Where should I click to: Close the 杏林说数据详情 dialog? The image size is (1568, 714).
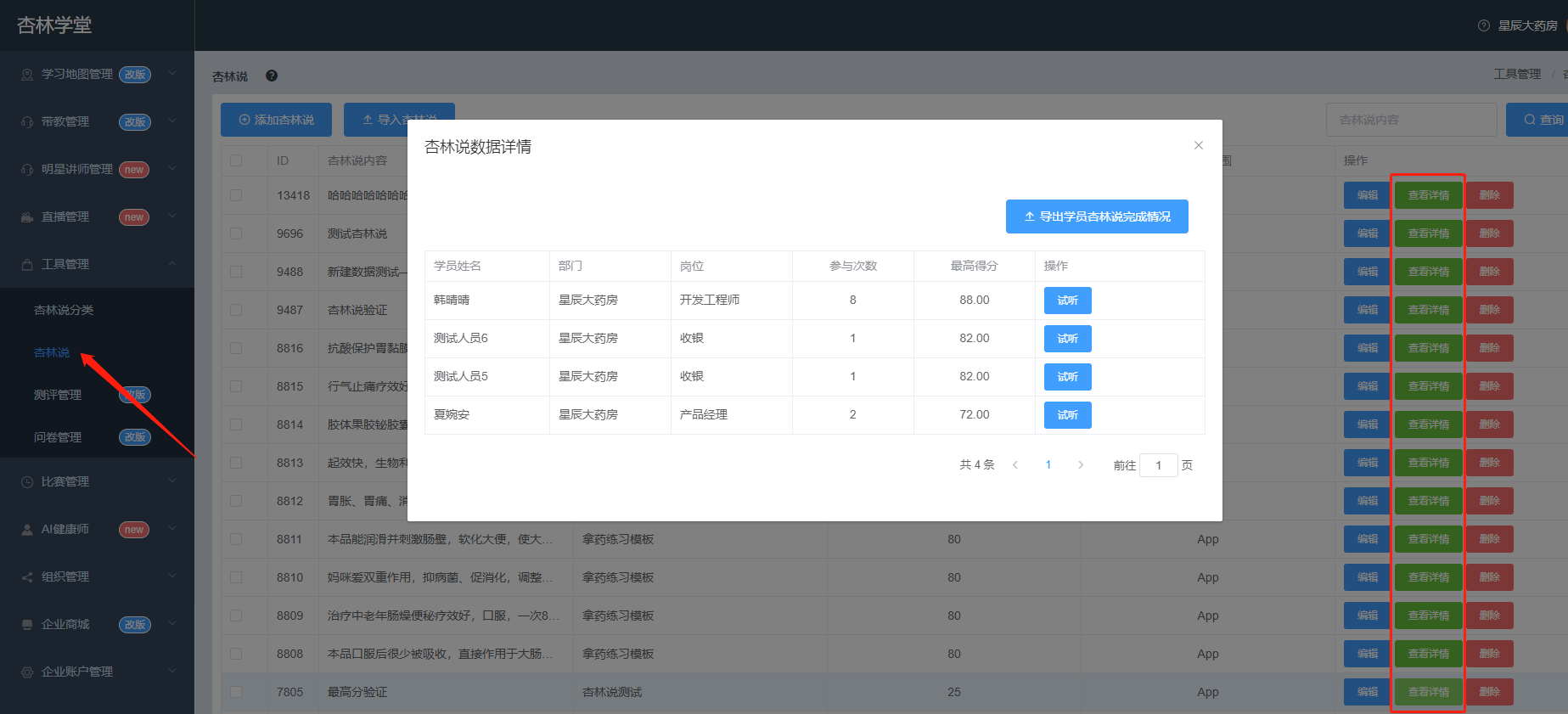pos(1199,145)
